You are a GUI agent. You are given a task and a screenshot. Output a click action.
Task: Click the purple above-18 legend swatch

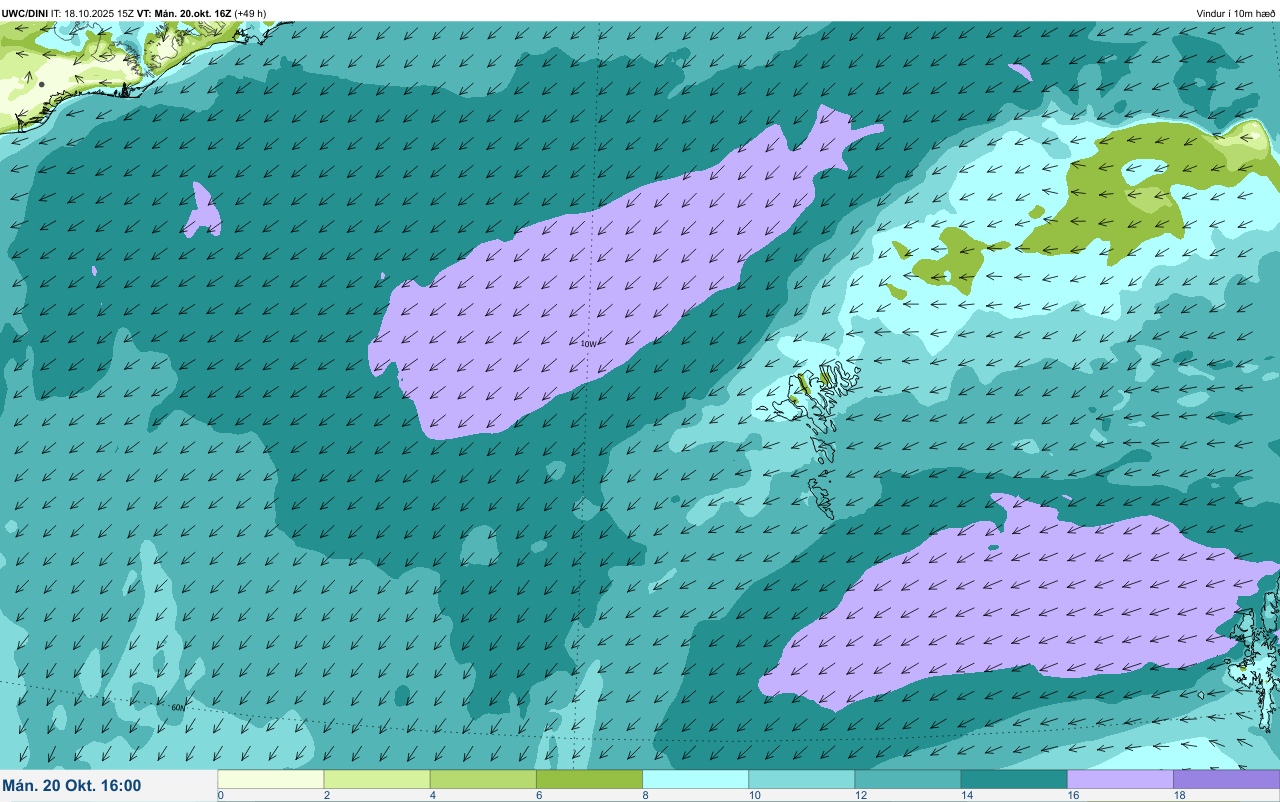[1226, 779]
